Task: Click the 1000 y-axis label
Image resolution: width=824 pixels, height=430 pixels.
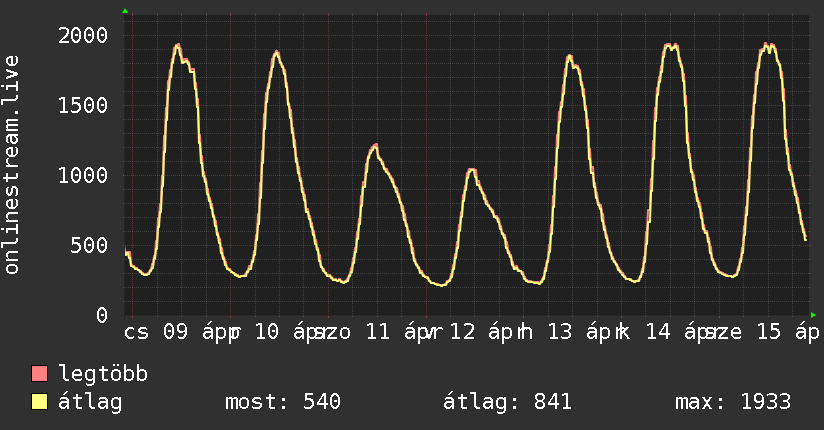Action: pos(83,176)
